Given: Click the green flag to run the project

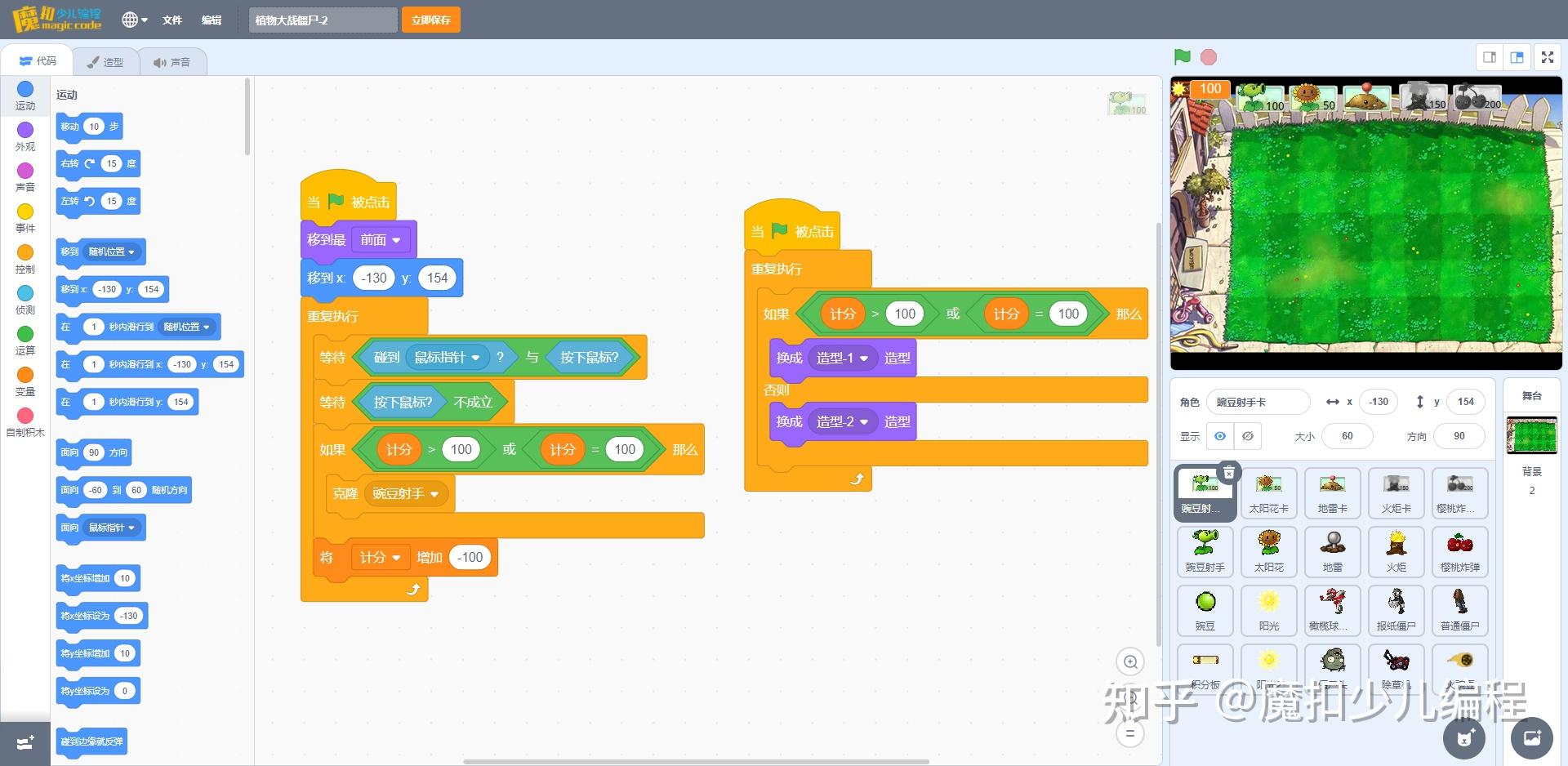Looking at the screenshot, I should (x=1182, y=57).
